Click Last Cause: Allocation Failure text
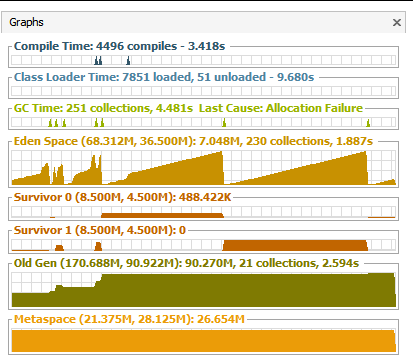 coord(281,108)
